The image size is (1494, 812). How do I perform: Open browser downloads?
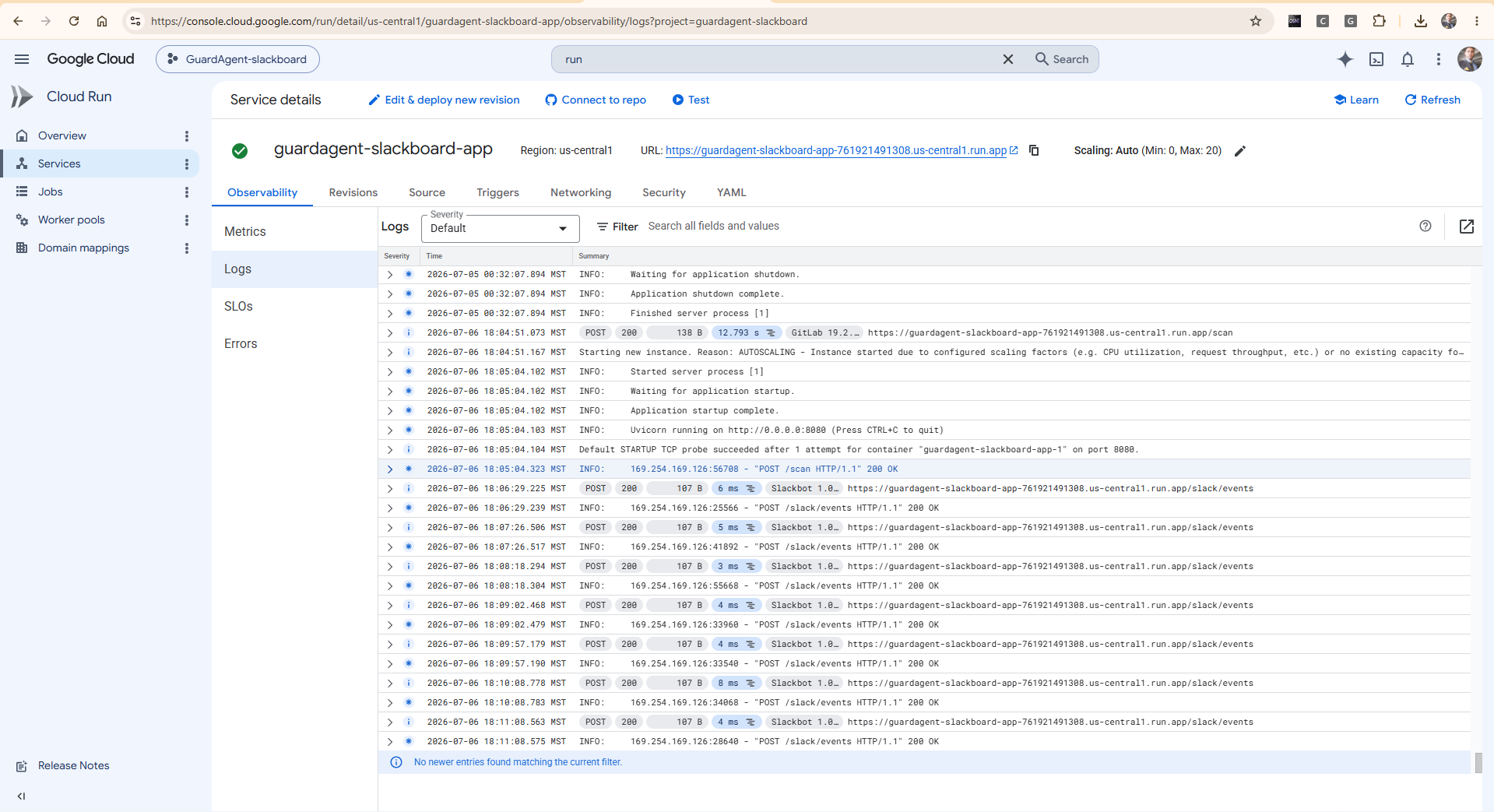pos(1421,21)
